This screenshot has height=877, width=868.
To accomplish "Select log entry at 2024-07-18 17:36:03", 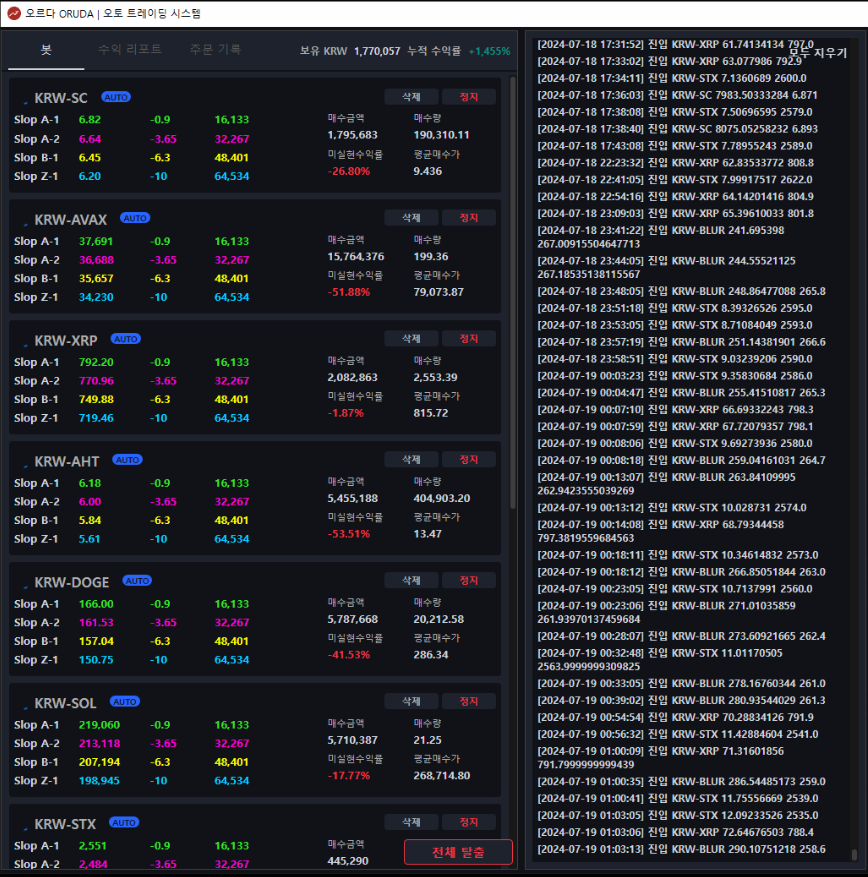I will coord(677,95).
